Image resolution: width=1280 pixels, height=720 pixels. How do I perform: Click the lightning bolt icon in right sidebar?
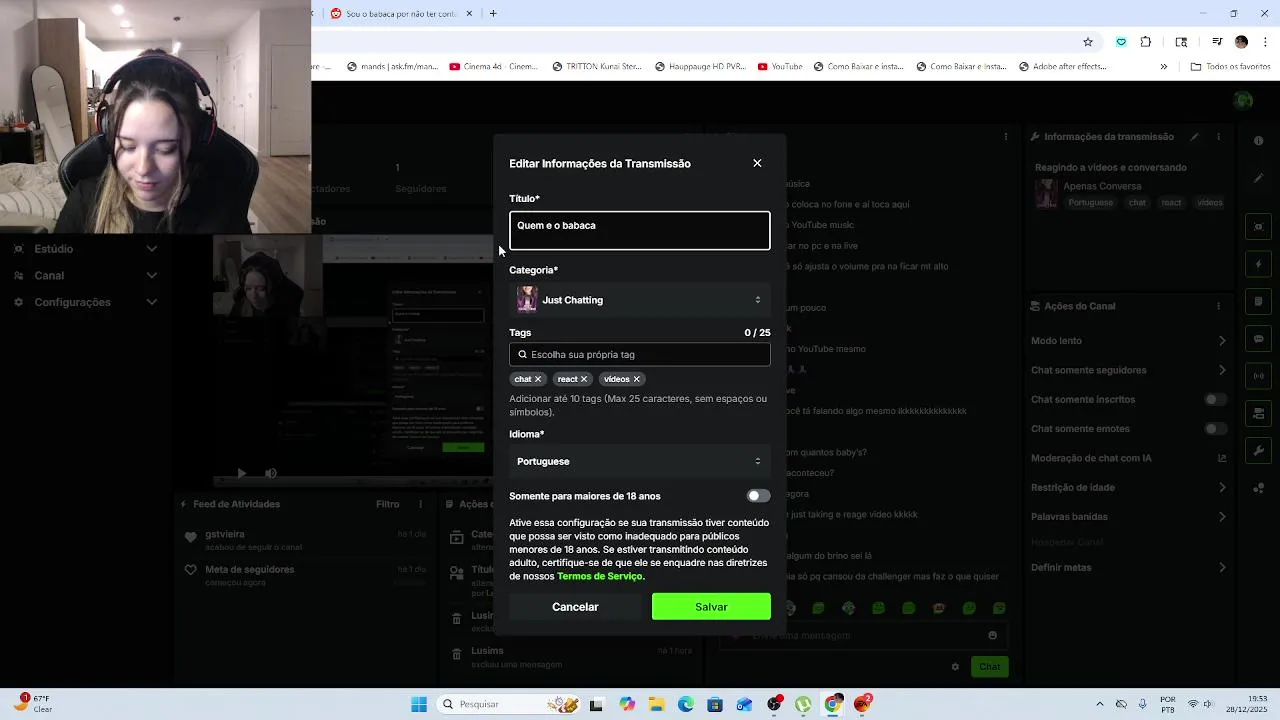click(1259, 264)
